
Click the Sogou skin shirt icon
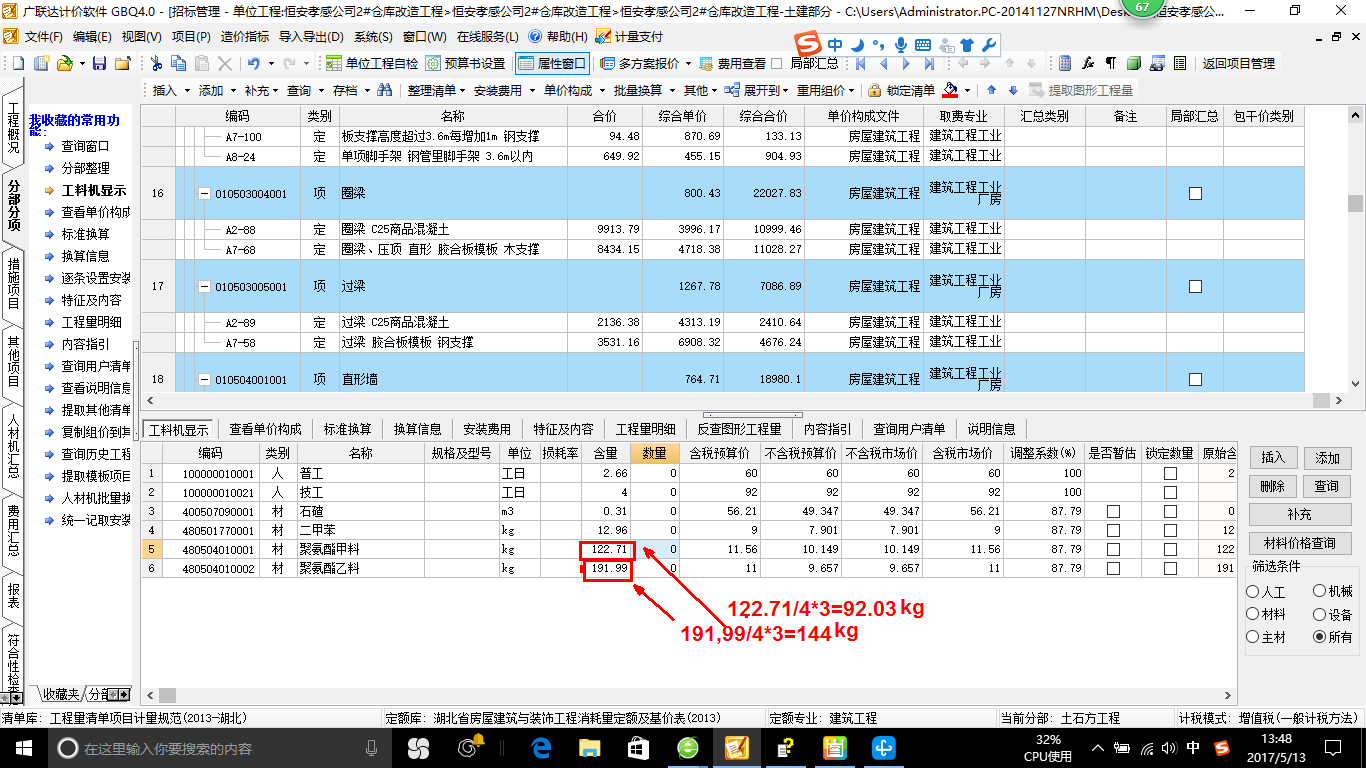point(966,45)
